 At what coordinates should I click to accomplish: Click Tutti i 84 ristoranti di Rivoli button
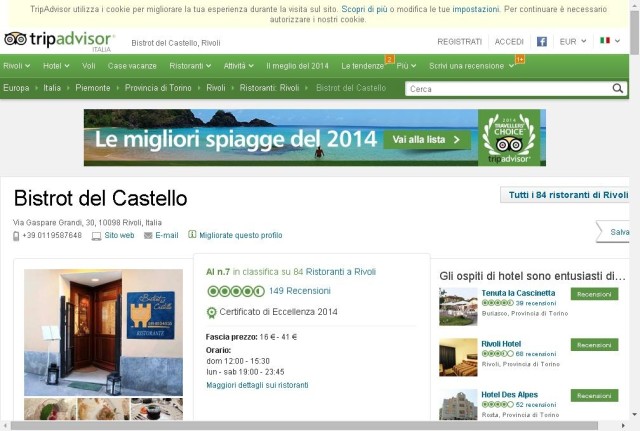(x=565, y=195)
